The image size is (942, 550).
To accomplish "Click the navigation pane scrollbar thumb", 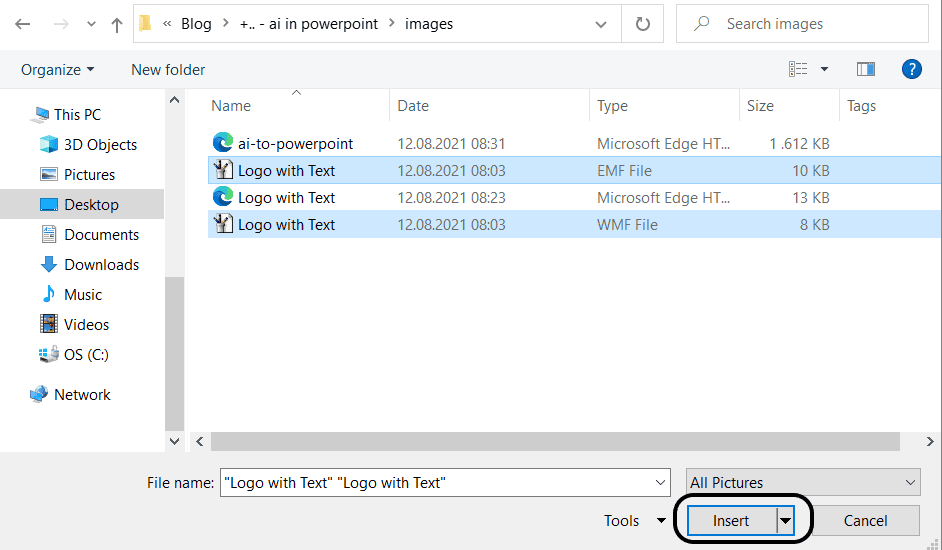I will 174,354.
